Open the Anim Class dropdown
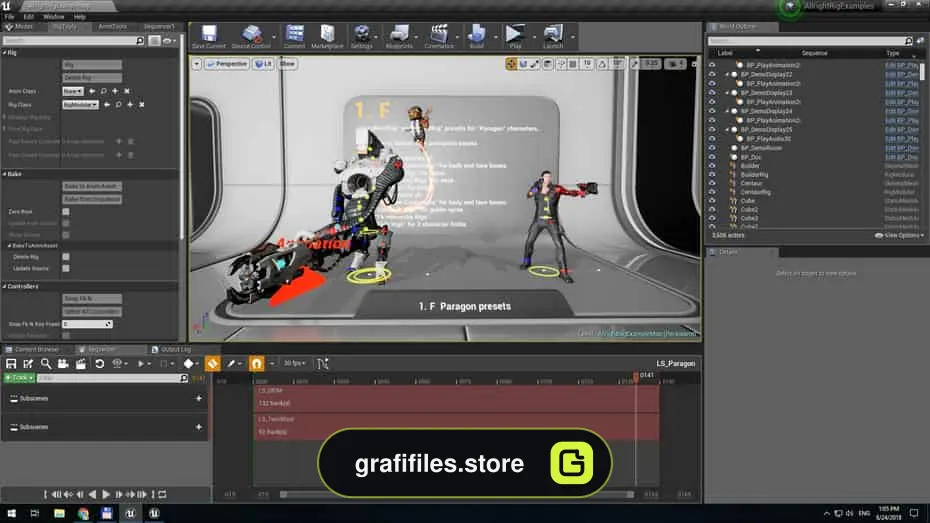 tap(72, 91)
